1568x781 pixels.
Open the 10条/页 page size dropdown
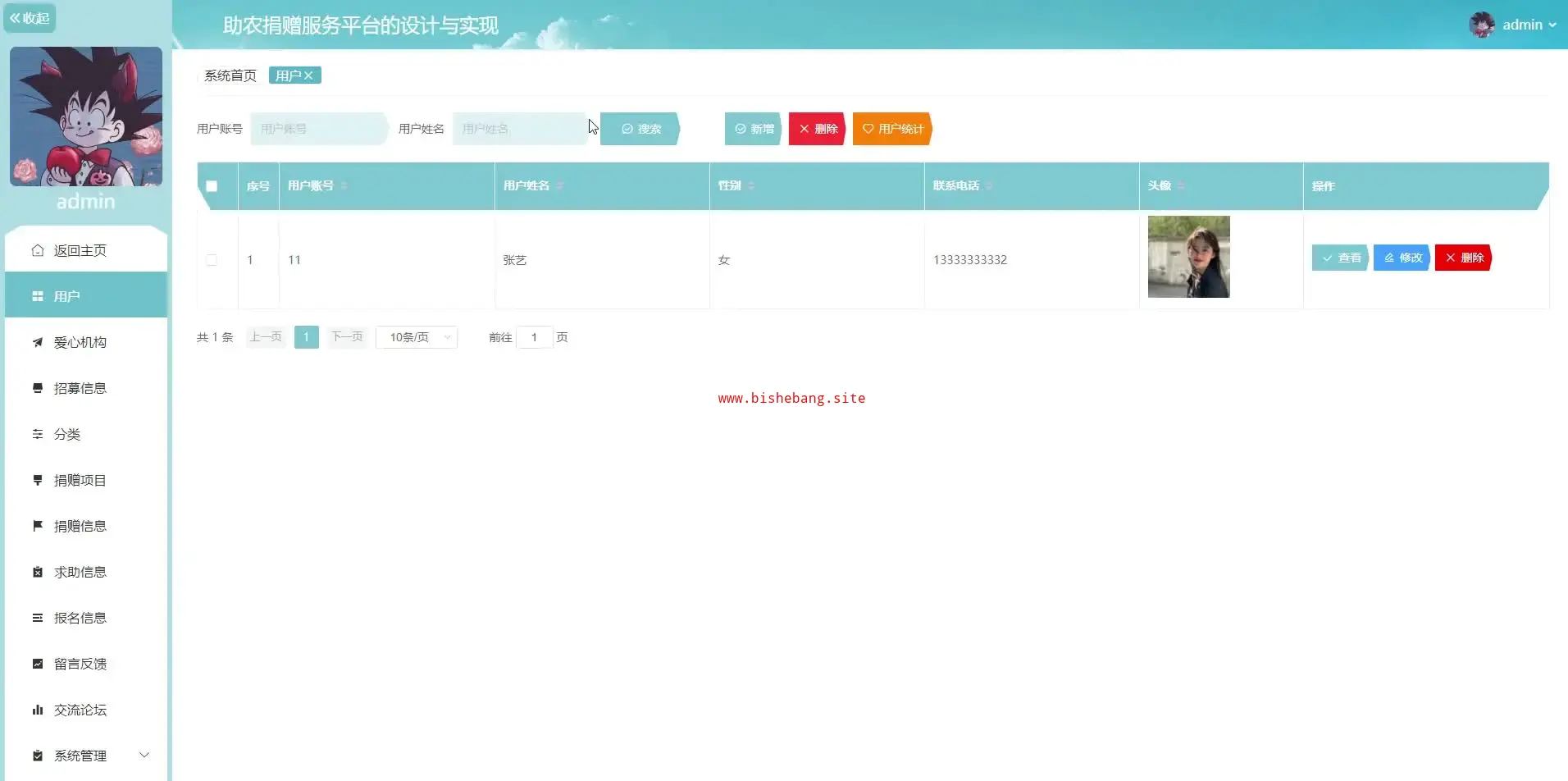point(417,337)
